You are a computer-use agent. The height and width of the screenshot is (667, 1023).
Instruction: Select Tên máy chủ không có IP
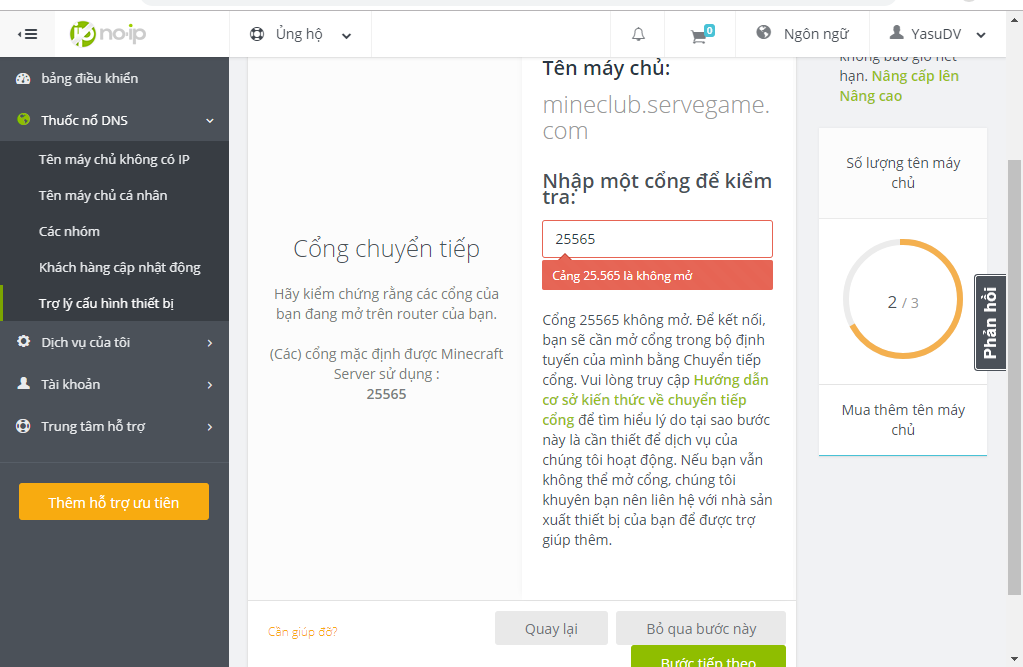coord(114,159)
